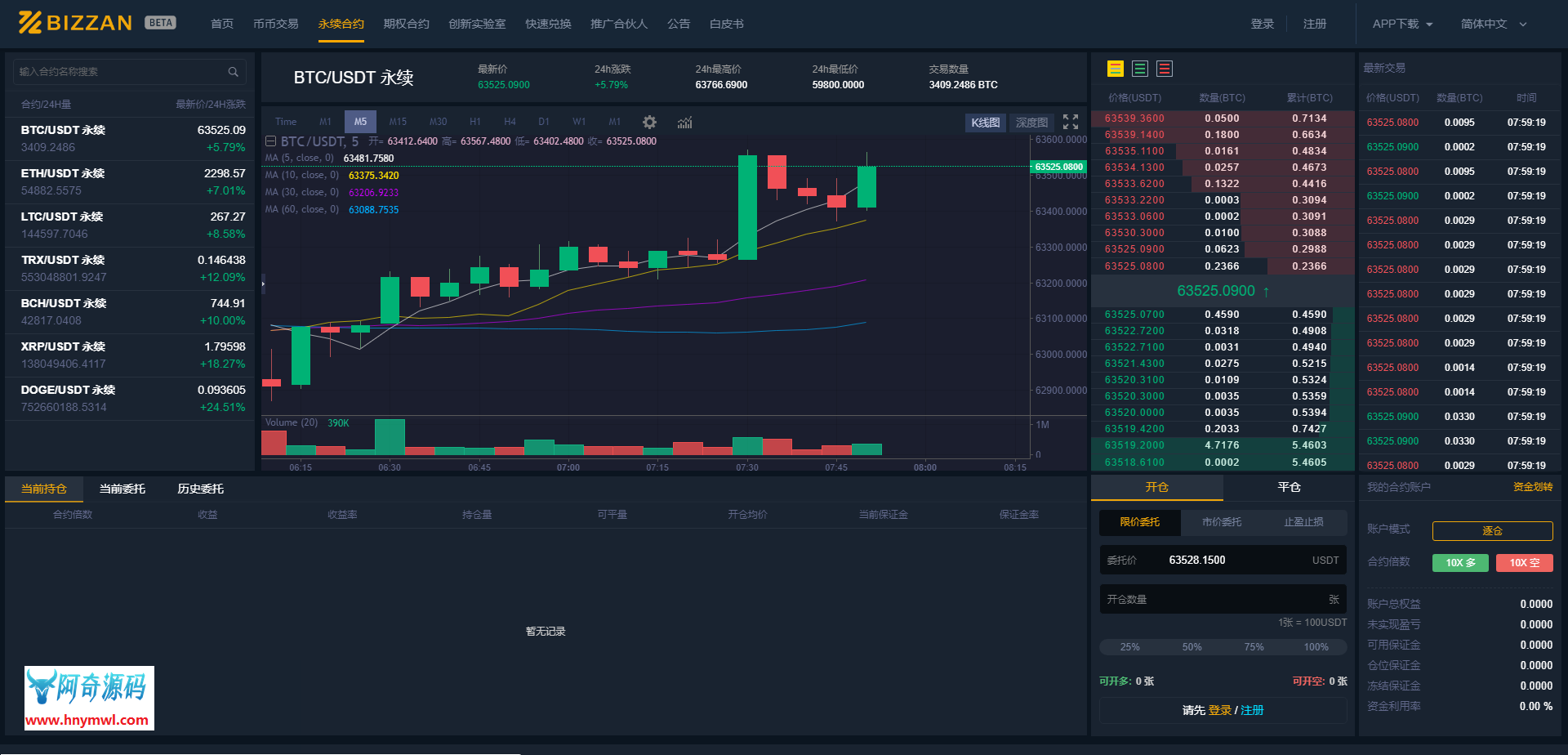Click the BIZZAN logo
1568x755 pixels.
coord(75,23)
